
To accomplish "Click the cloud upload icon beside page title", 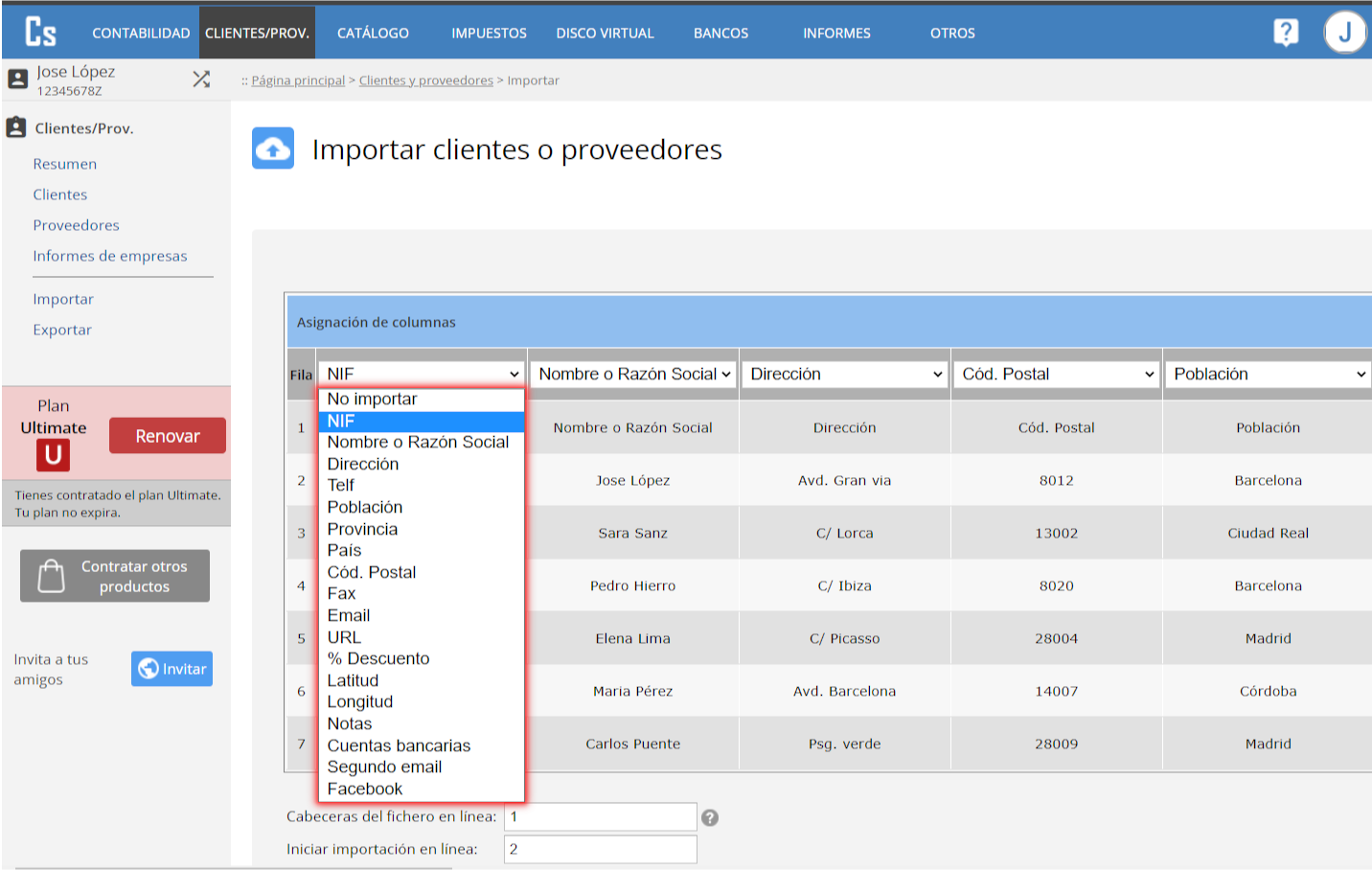I will point(273,149).
